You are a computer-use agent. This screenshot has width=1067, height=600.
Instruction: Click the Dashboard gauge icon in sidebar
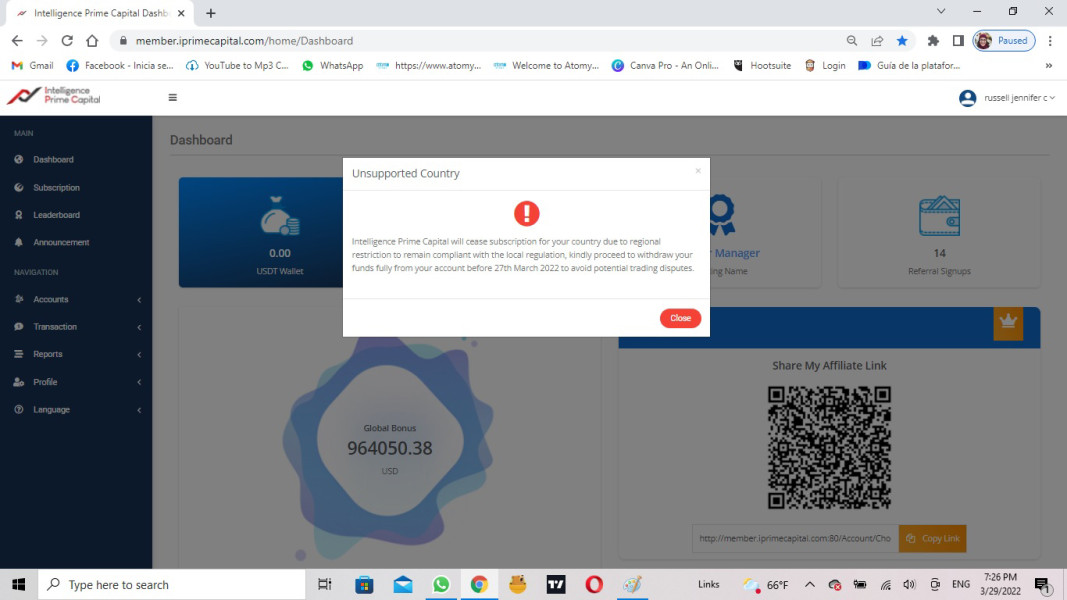[18, 159]
